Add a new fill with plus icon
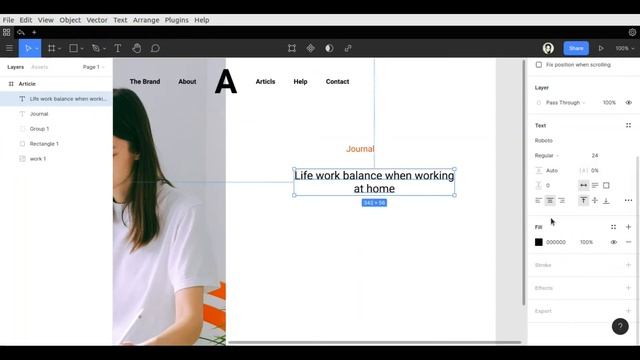 pos(628,227)
